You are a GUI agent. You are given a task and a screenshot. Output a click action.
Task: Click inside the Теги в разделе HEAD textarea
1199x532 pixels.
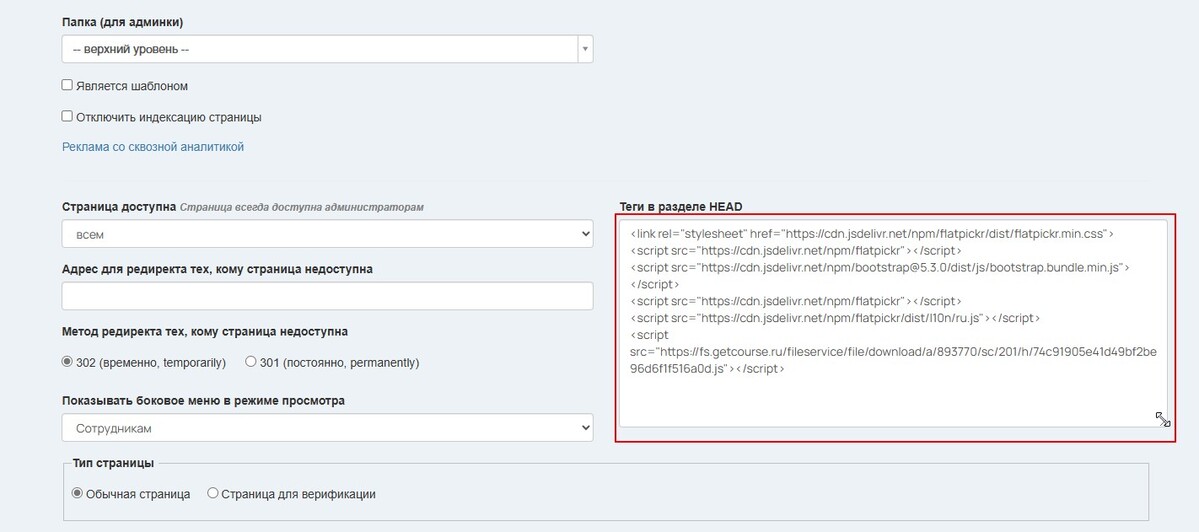click(x=893, y=323)
